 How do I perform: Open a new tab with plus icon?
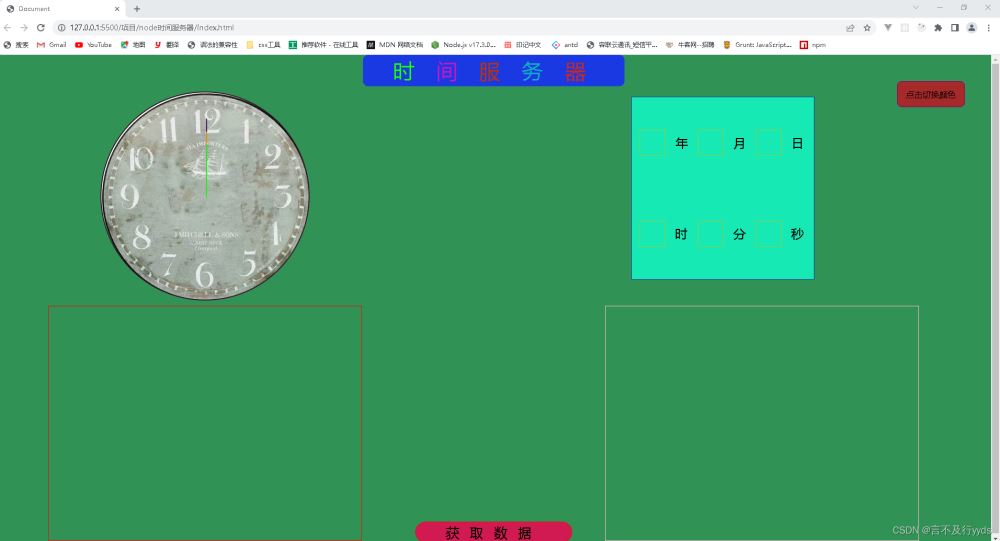point(136,9)
